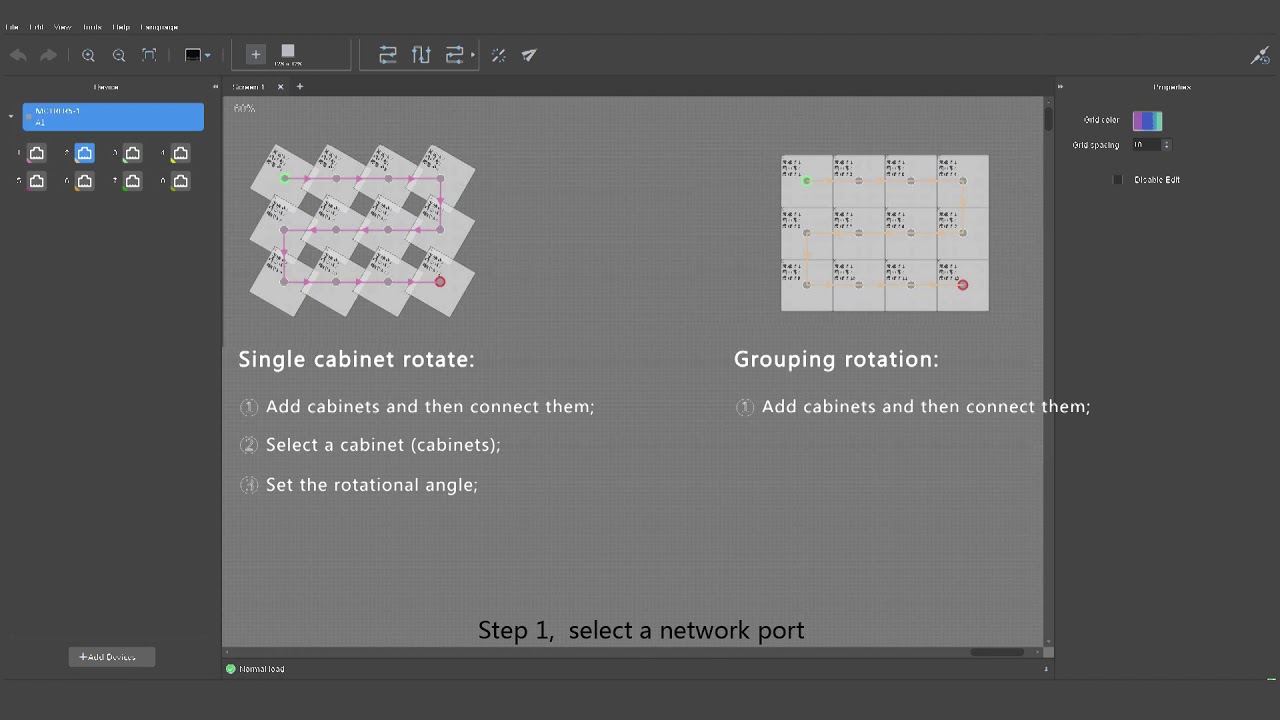1280x720 pixels.
Task: Collapse the selected device tree node
Action: (11, 117)
